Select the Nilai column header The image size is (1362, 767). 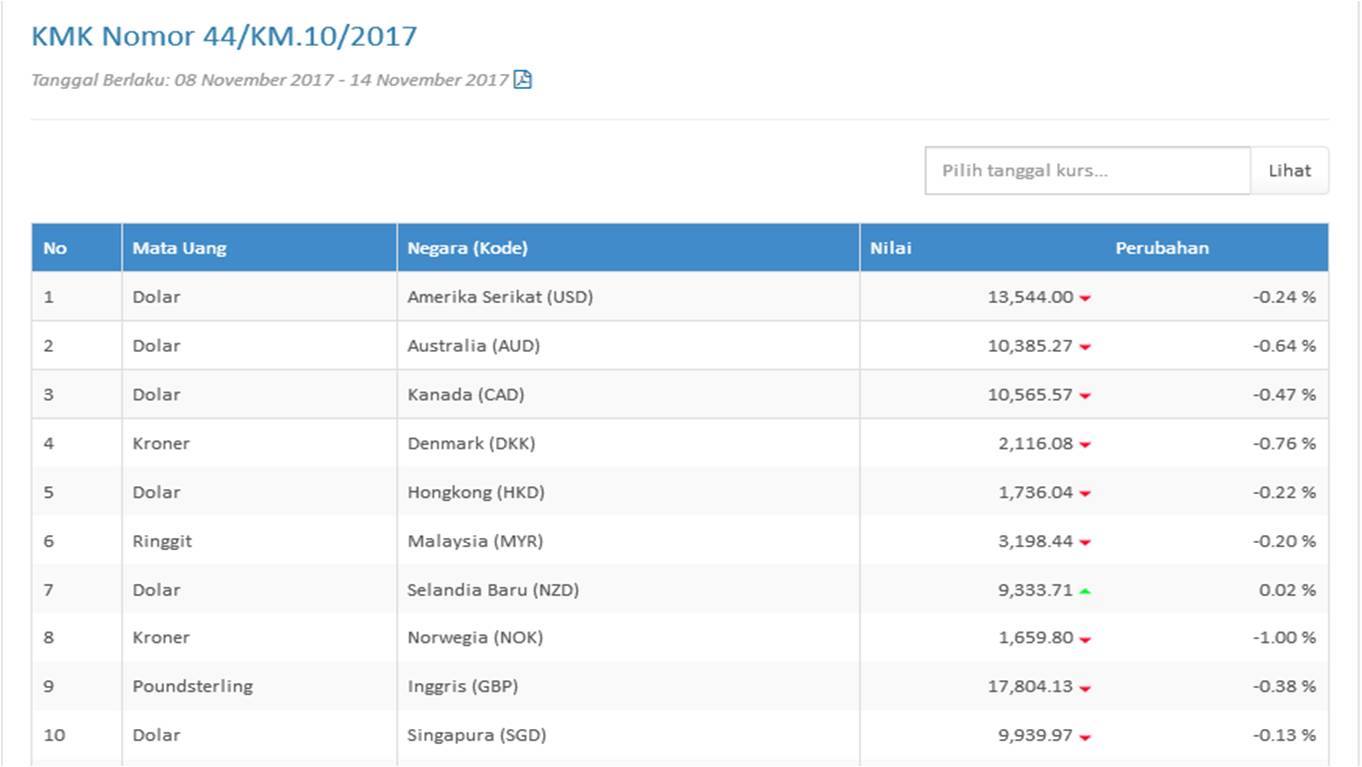coord(890,248)
